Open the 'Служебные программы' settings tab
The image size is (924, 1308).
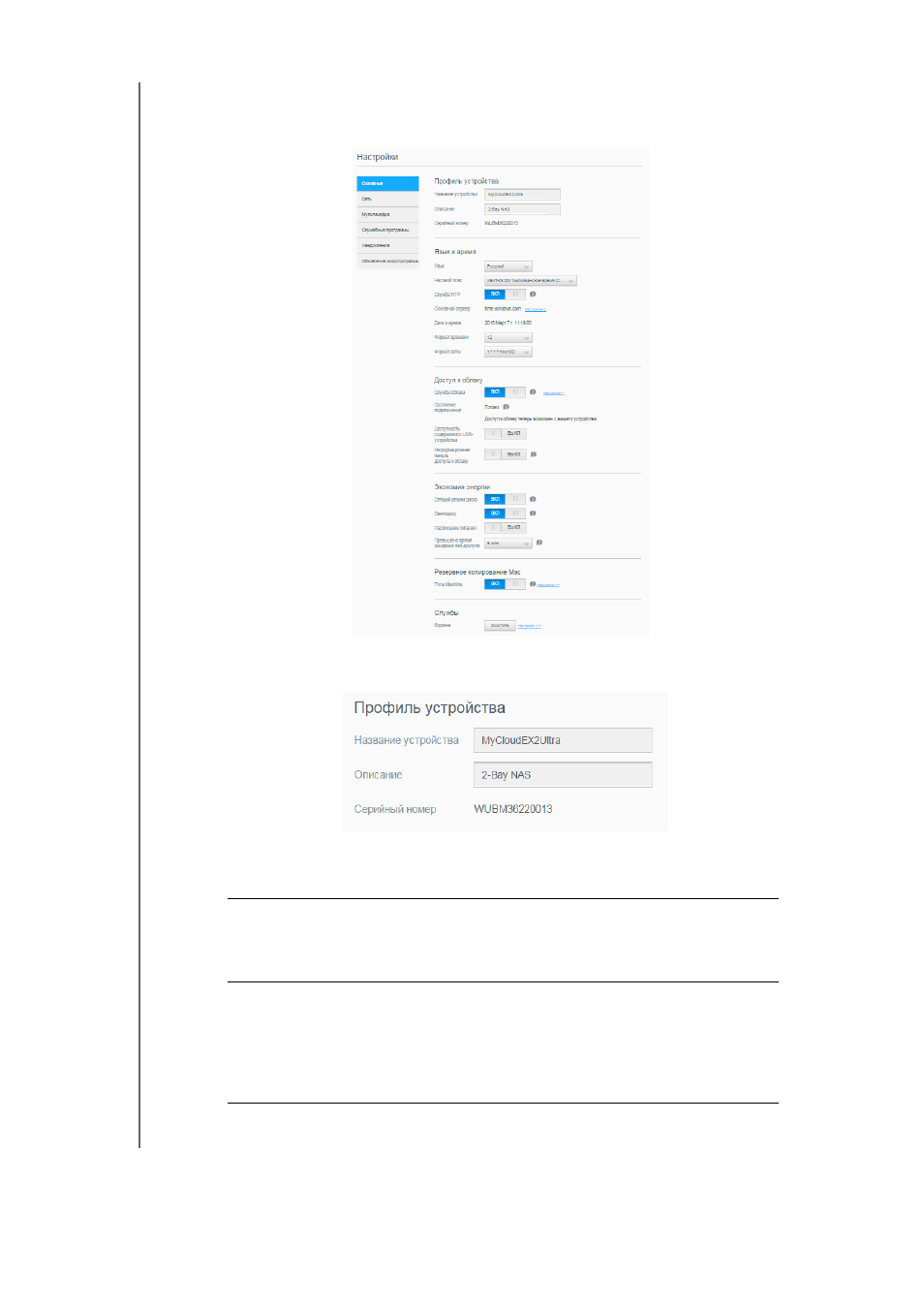[387, 230]
